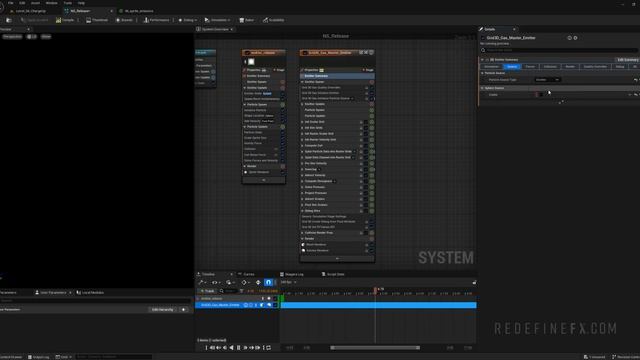This screenshot has width=640, height=360.
Task: Toggle timeline playback looping
Action: [x=269, y=348]
